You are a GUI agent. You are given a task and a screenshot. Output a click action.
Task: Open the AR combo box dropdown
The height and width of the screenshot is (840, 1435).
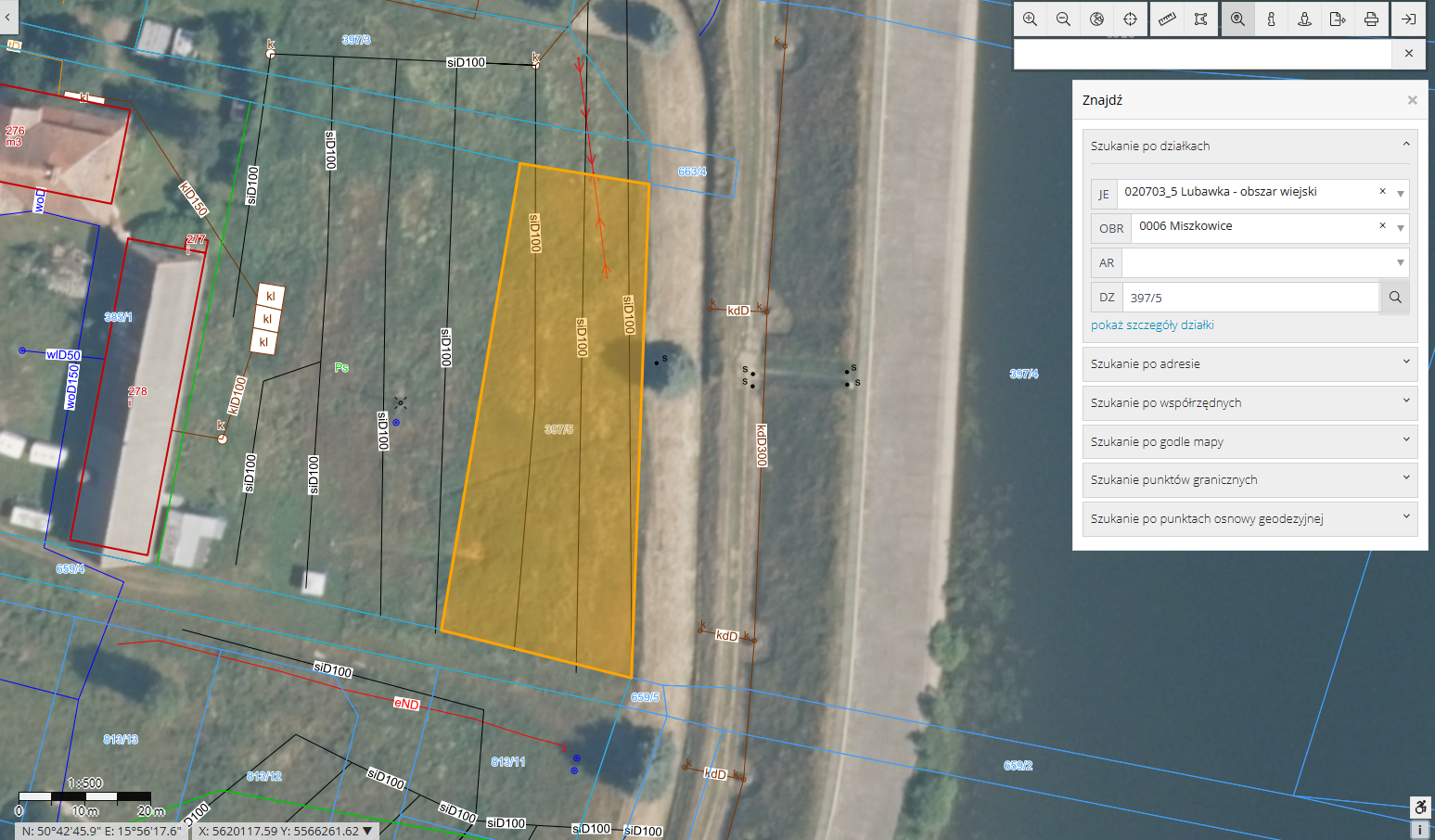(1400, 263)
